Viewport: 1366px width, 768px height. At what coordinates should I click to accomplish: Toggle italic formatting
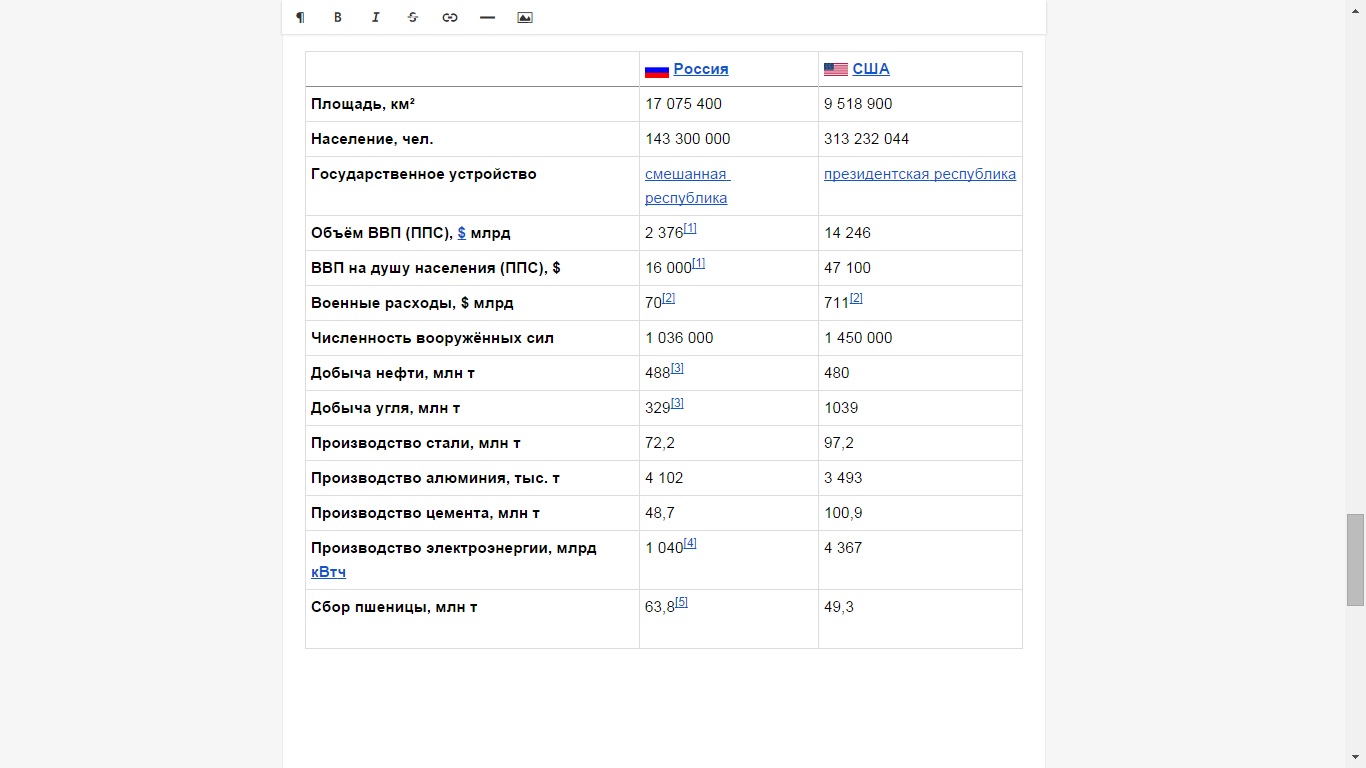pyautogui.click(x=375, y=17)
